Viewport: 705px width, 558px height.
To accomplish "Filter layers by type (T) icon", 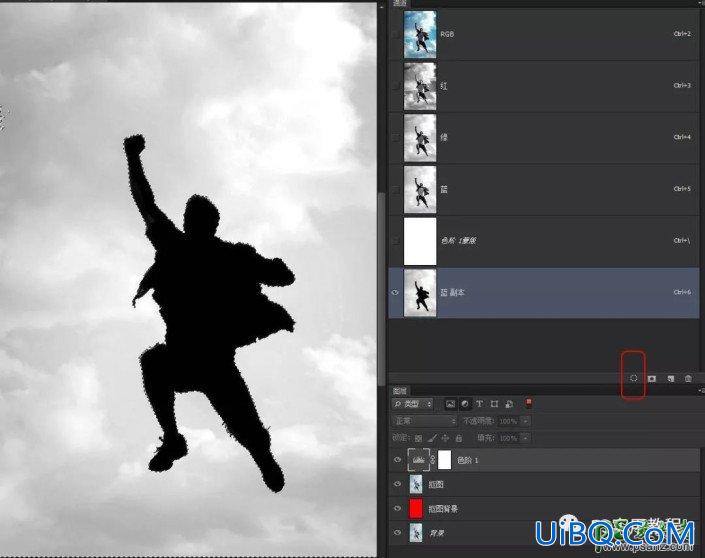I will pos(479,404).
